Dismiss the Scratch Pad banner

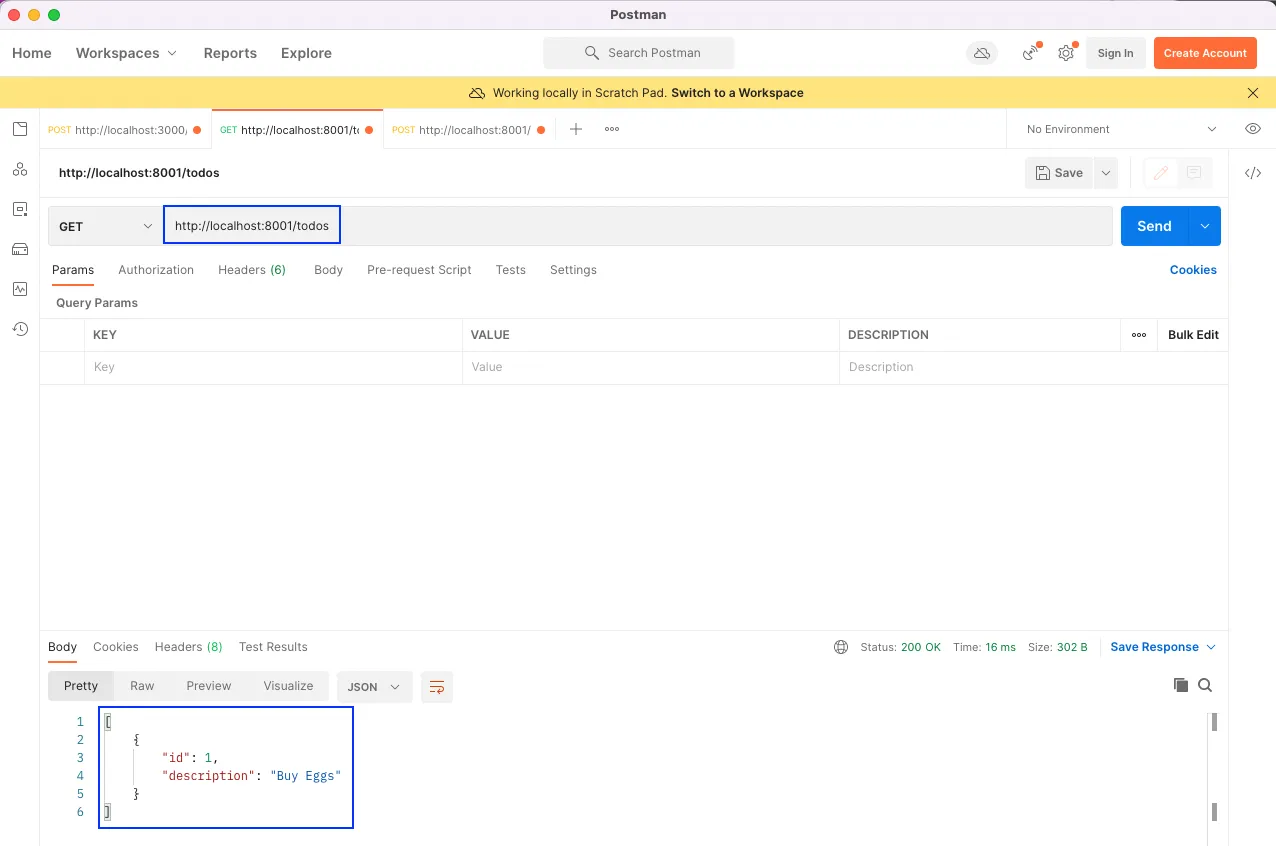[x=1253, y=93]
